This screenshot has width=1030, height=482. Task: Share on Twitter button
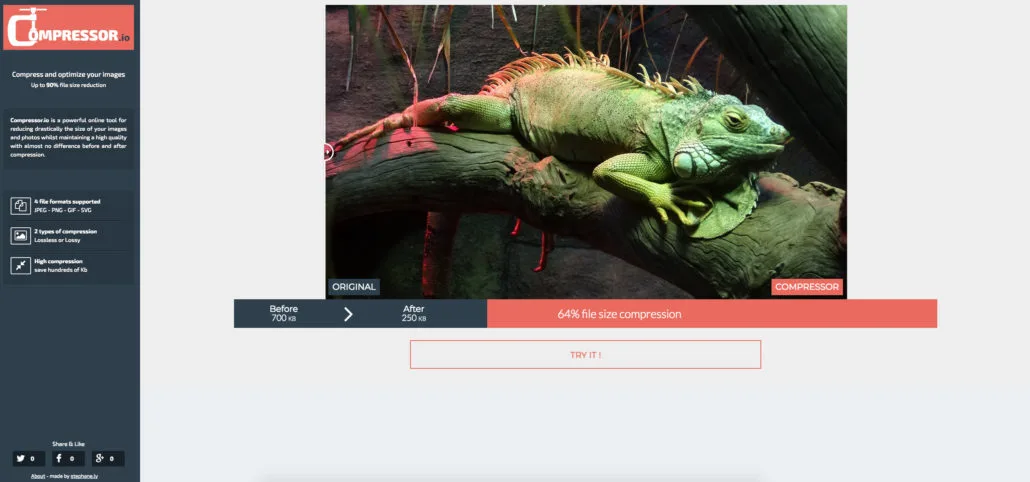29,458
